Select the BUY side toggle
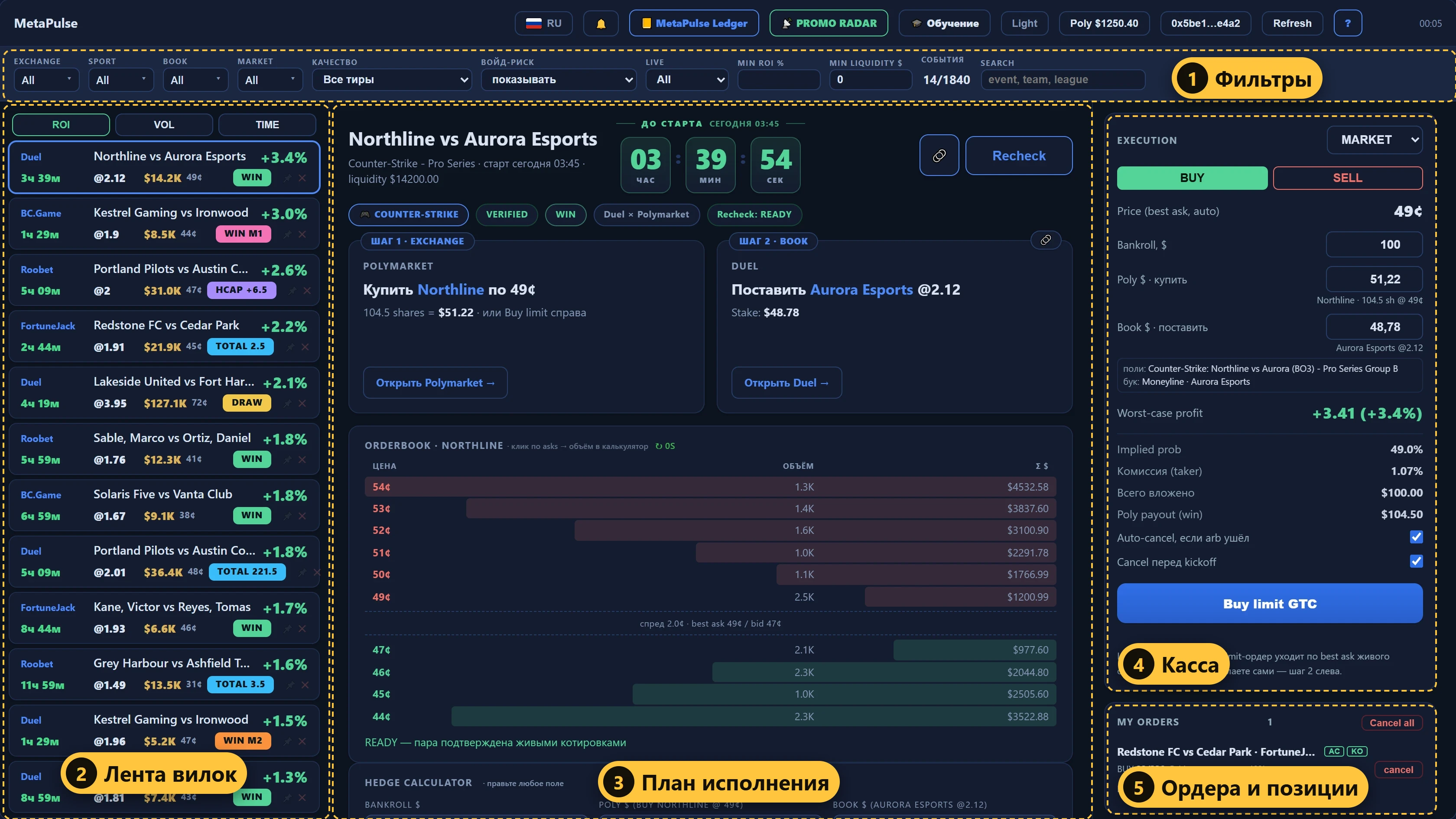1456x819 pixels. pyautogui.click(x=1192, y=178)
